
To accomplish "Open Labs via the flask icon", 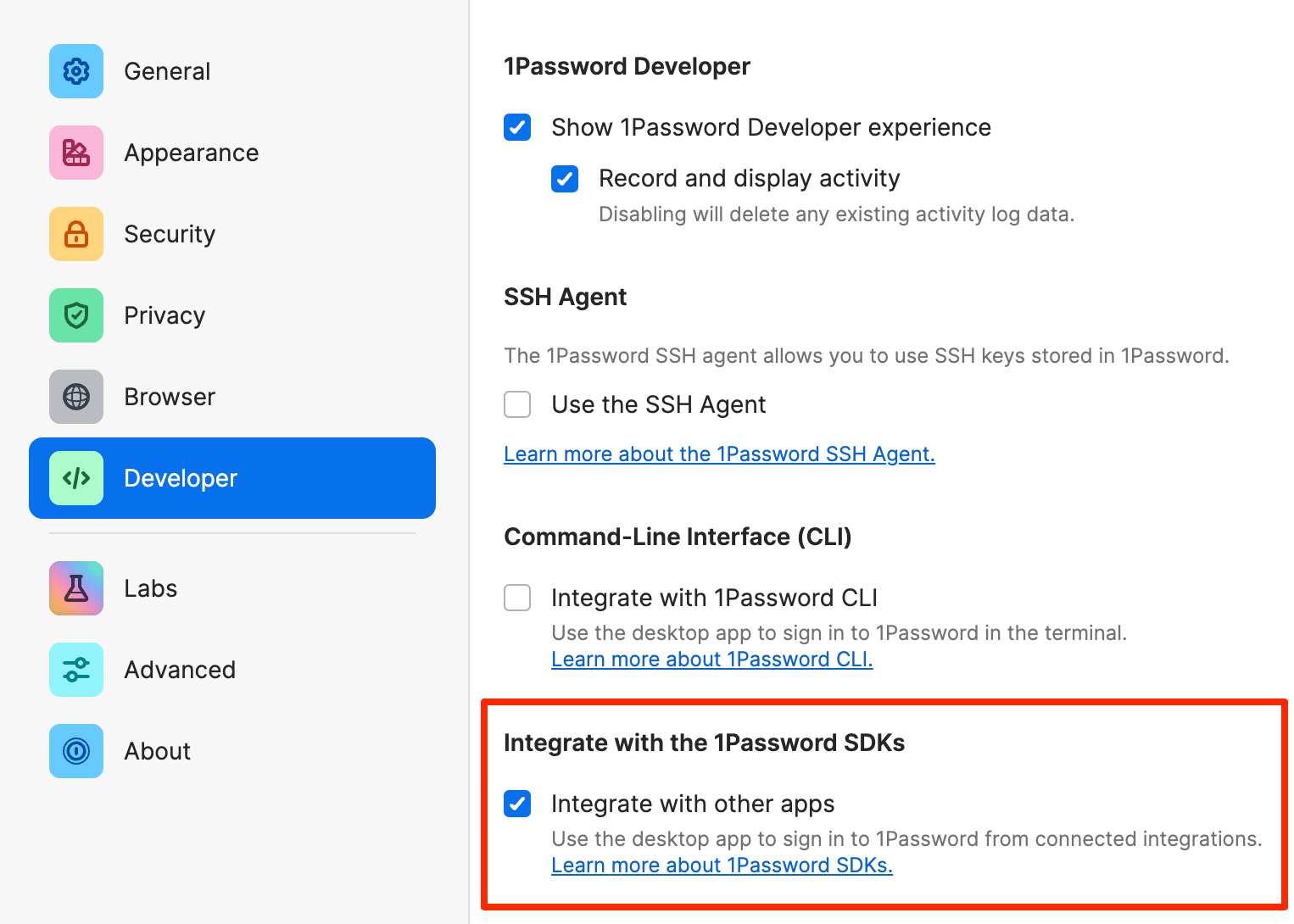I will (x=75, y=587).
